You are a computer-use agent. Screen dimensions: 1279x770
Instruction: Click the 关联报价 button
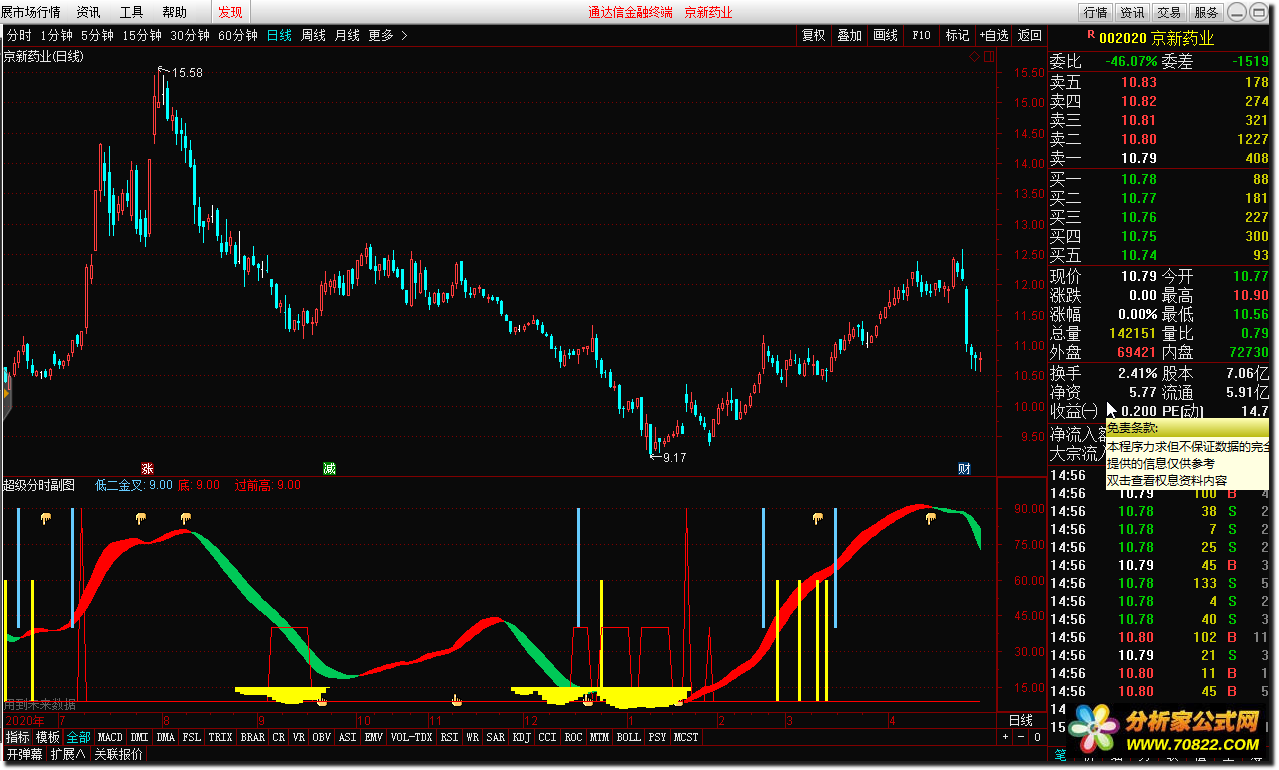[119, 754]
